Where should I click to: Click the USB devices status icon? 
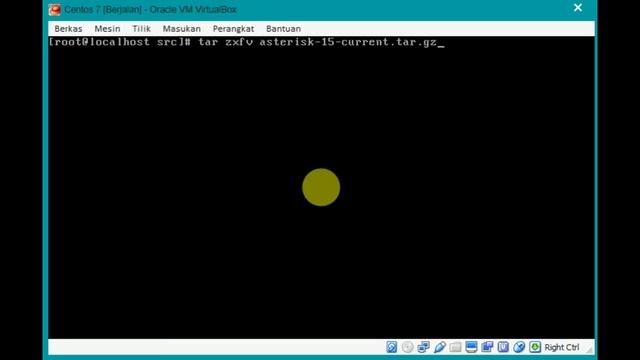coord(440,347)
